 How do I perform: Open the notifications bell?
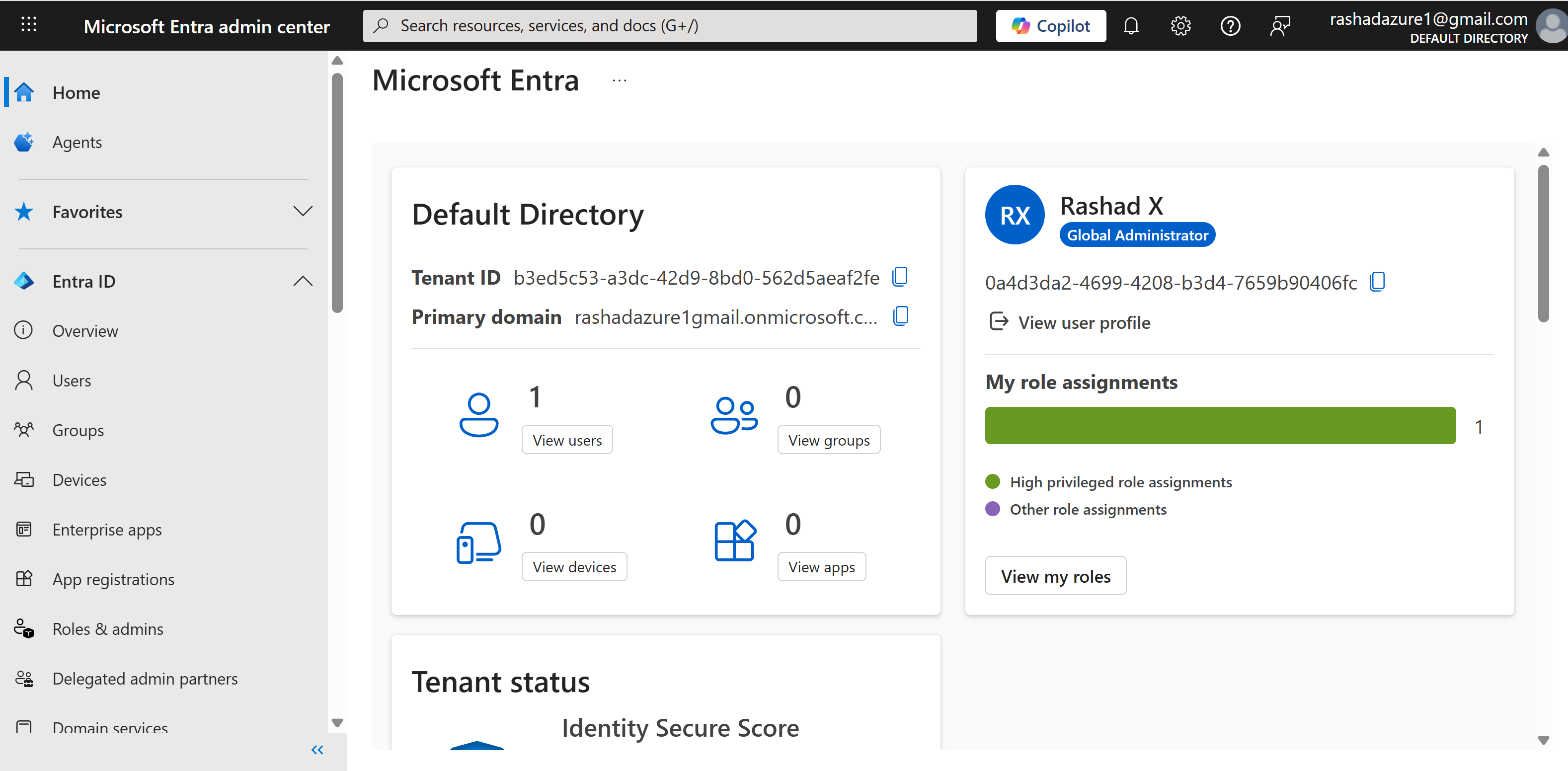coord(1131,26)
